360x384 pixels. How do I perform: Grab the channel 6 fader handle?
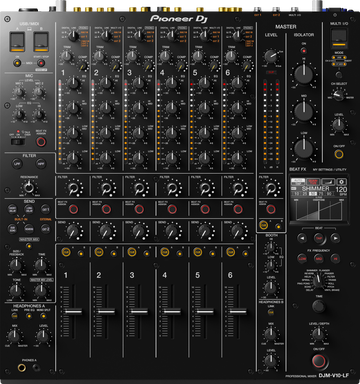(238, 311)
